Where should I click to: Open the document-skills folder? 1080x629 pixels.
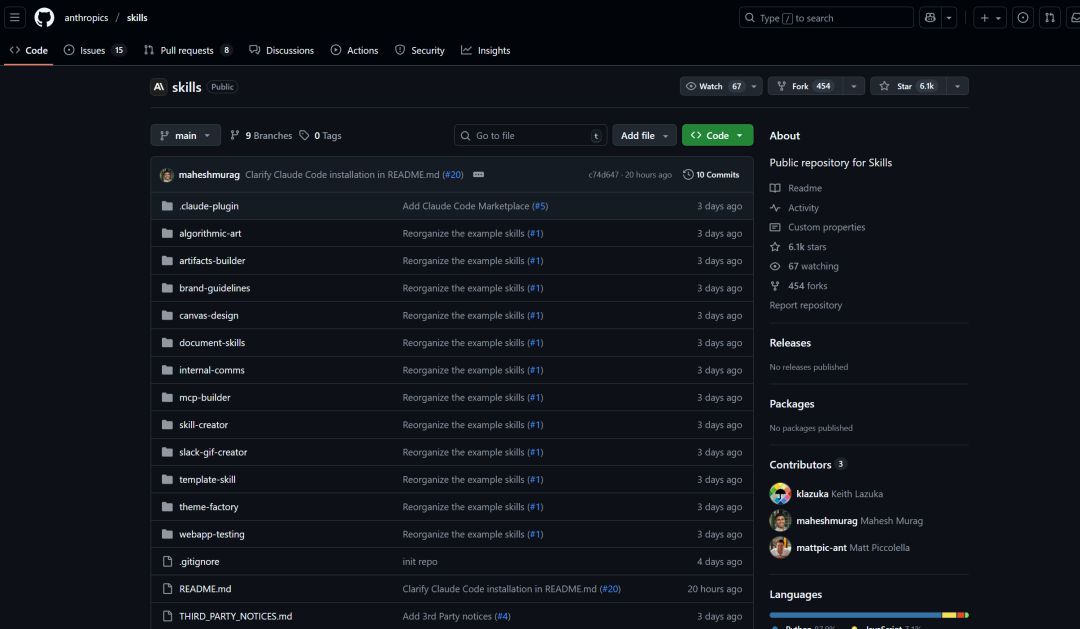click(x=211, y=342)
